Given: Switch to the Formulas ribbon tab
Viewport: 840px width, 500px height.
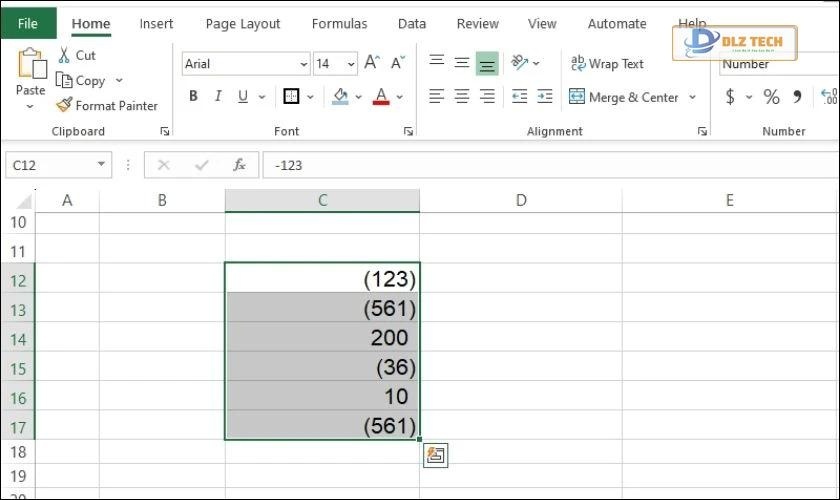Looking at the screenshot, I should (339, 23).
